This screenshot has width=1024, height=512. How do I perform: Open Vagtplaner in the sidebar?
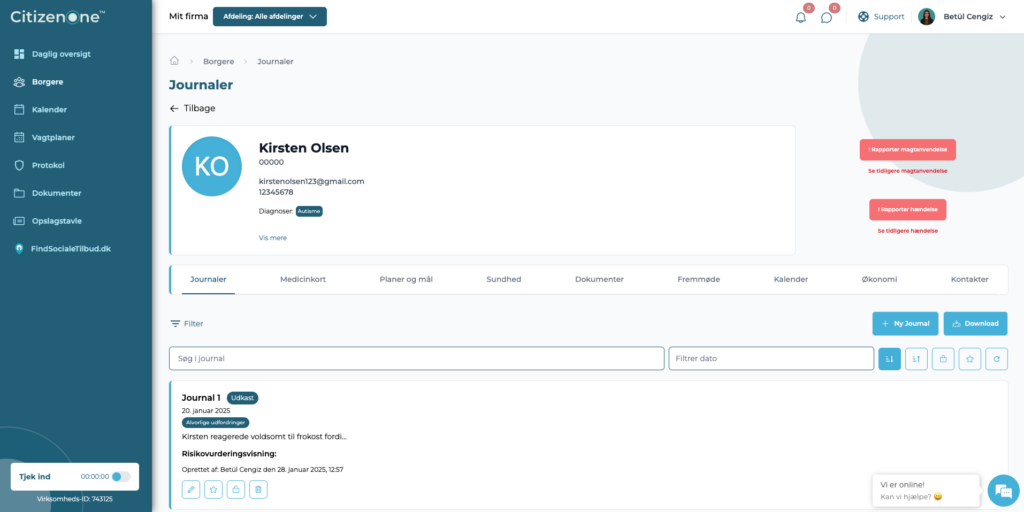point(53,137)
